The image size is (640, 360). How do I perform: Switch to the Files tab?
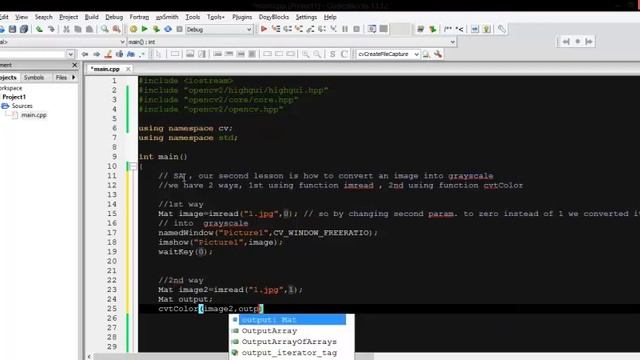pyautogui.click(x=61, y=77)
